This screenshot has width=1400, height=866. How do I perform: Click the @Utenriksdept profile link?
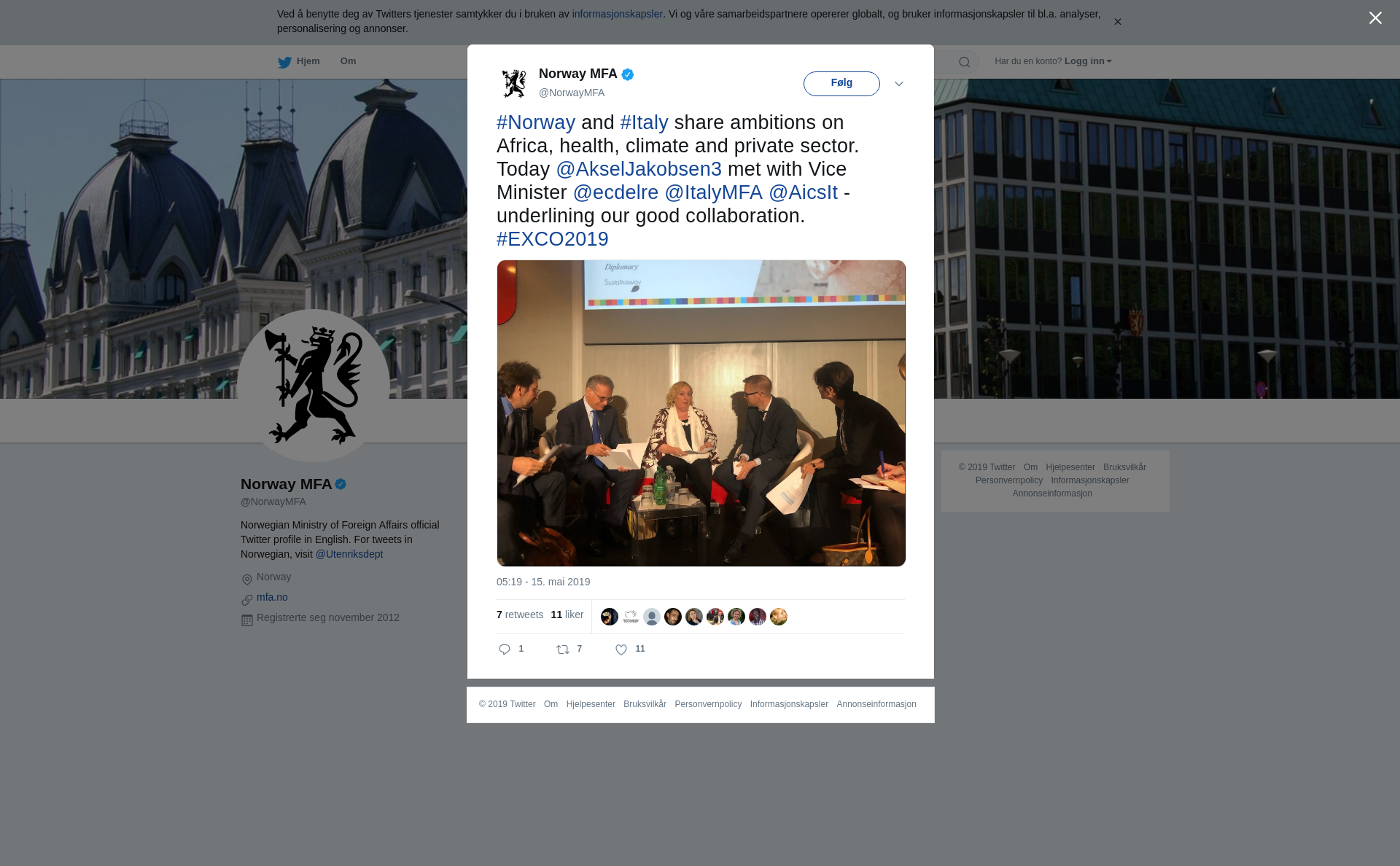click(x=349, y=554)
